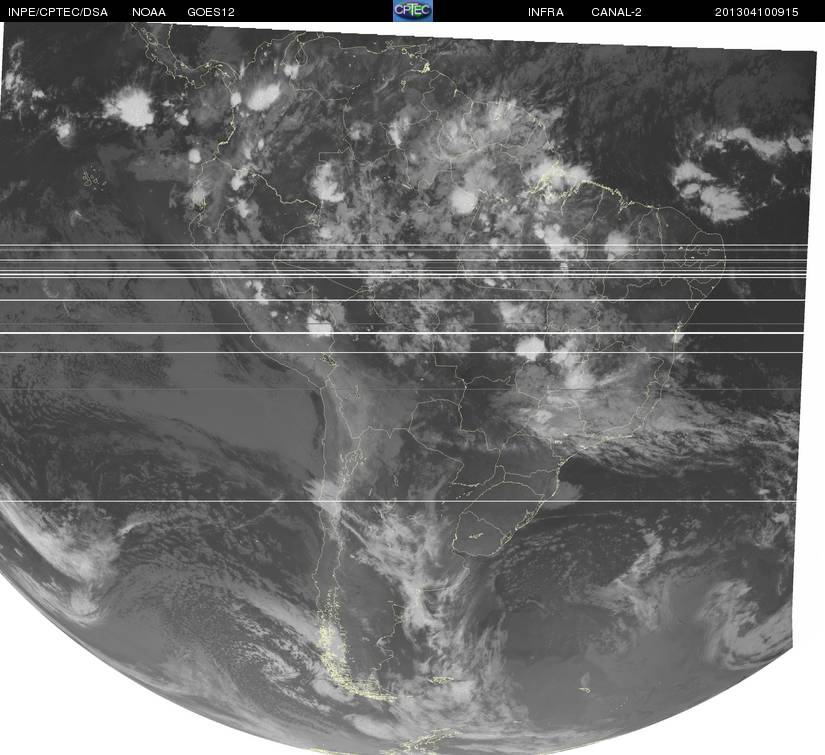
Task: Click the INPE/CPTEC/DSA header text
Action: tap(58, 12)
